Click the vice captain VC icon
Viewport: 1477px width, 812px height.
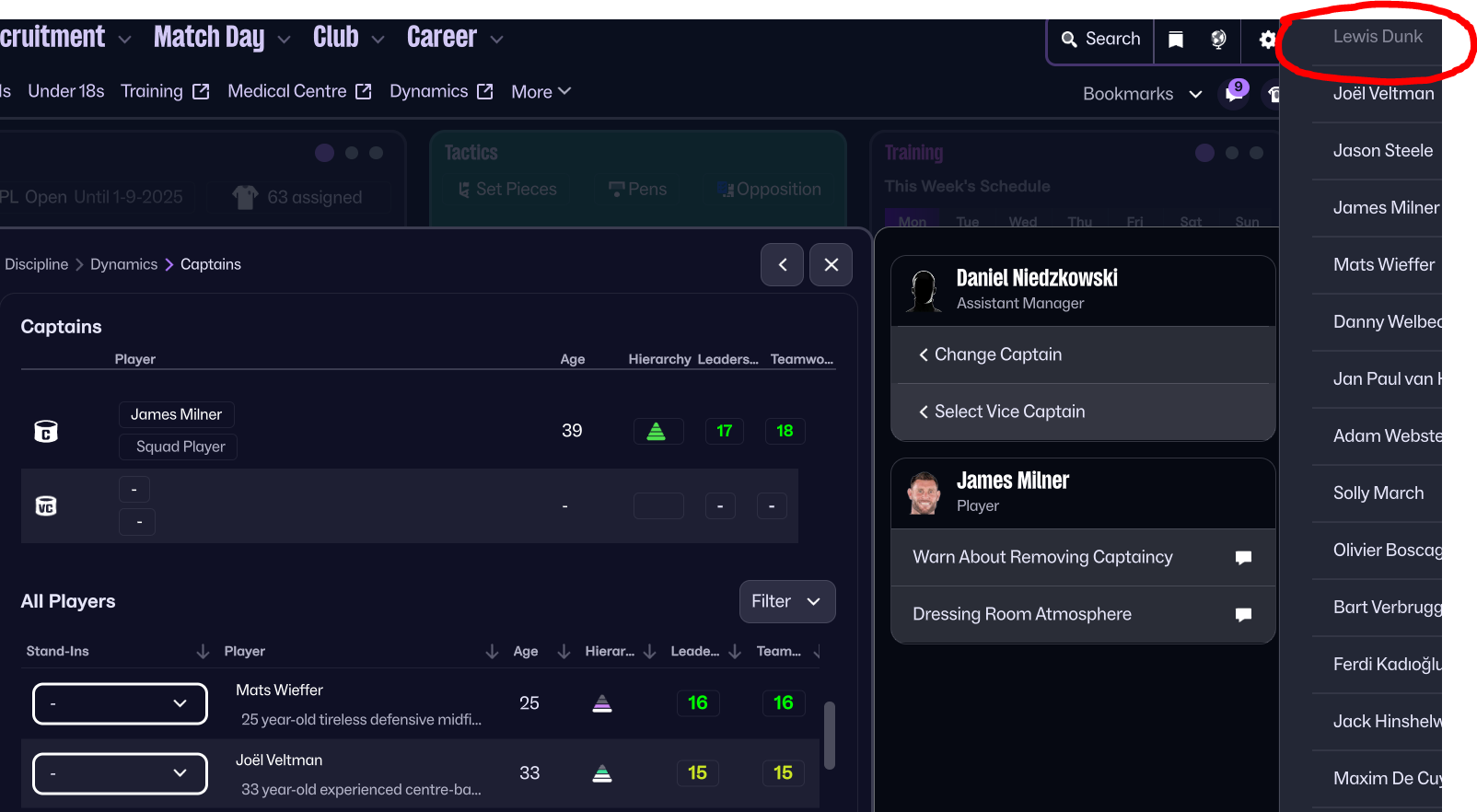click(46, 506)
